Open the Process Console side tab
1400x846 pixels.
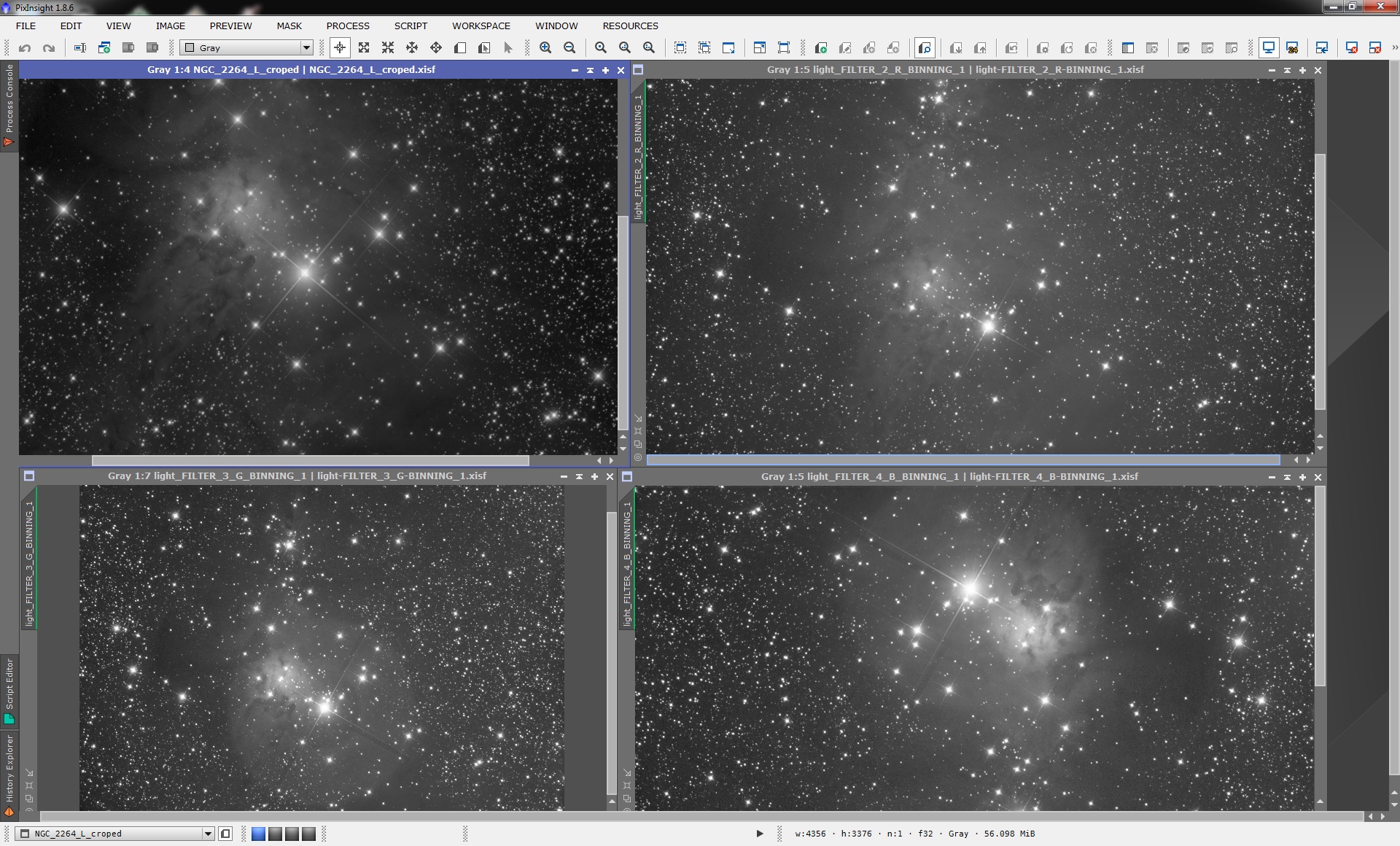coord(9,104)
